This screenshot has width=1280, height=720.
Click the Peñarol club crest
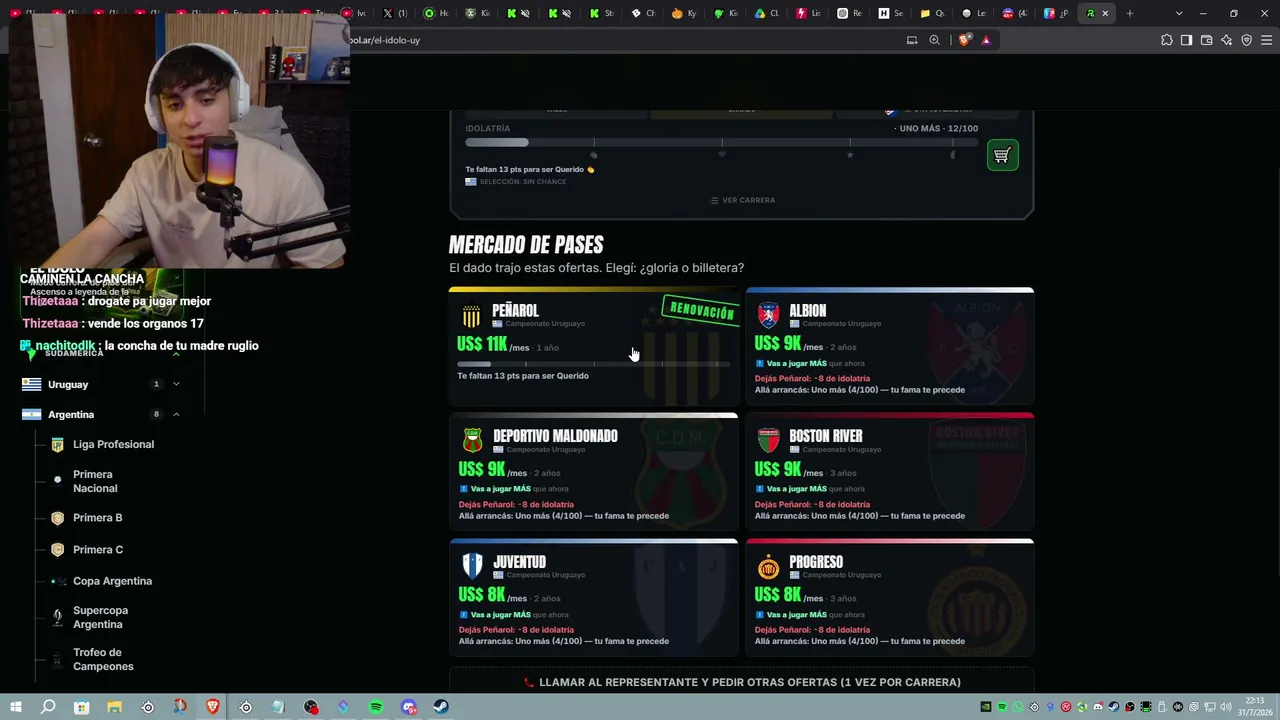pyautogui.click(x=471, y=318)
